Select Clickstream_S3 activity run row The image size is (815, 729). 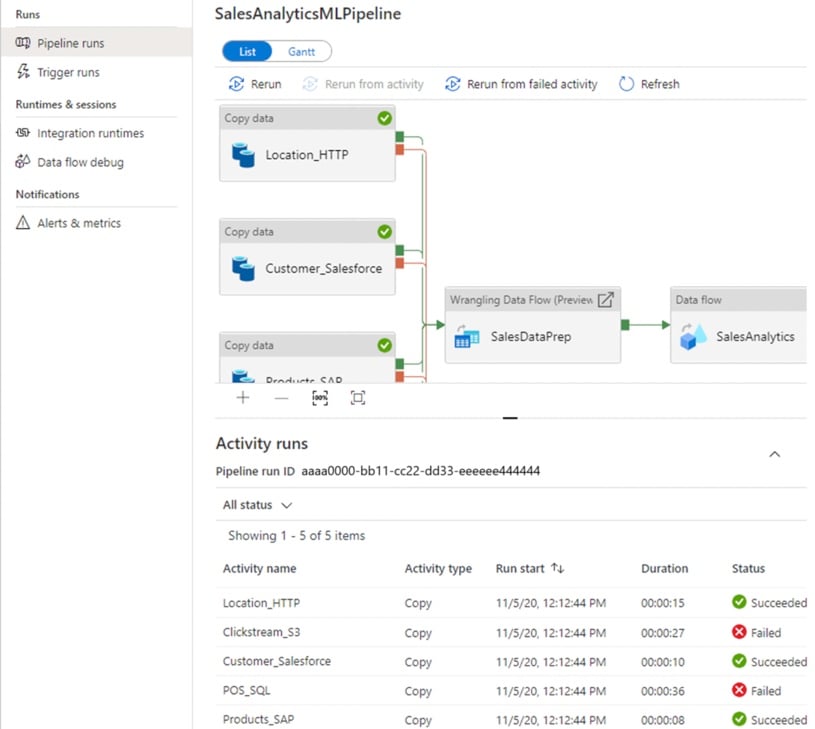pyautogui.click(x=511, y=632)
